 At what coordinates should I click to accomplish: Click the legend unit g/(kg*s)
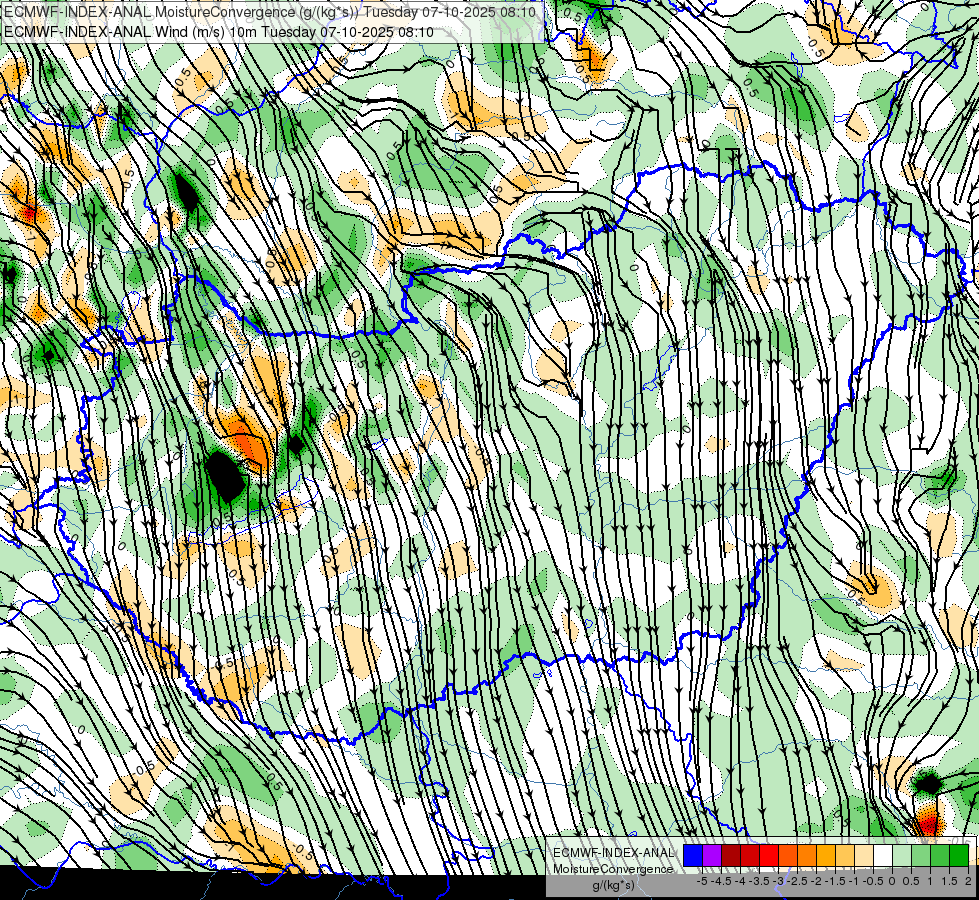pyautogui.click(x=613, y=885)
